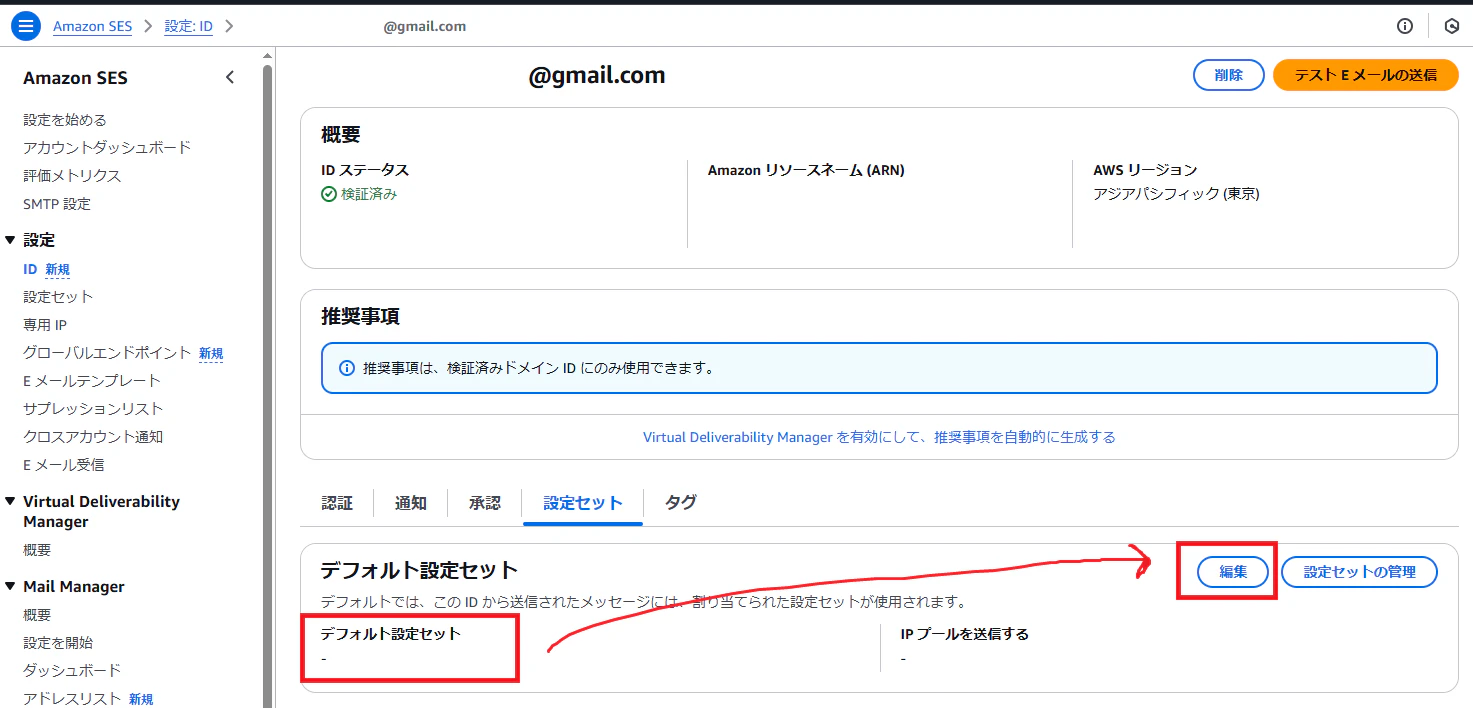This screenshot has width=1473, height=708.
Task: Click the verified checkmark status icon
Action: [x=329, y=194]
